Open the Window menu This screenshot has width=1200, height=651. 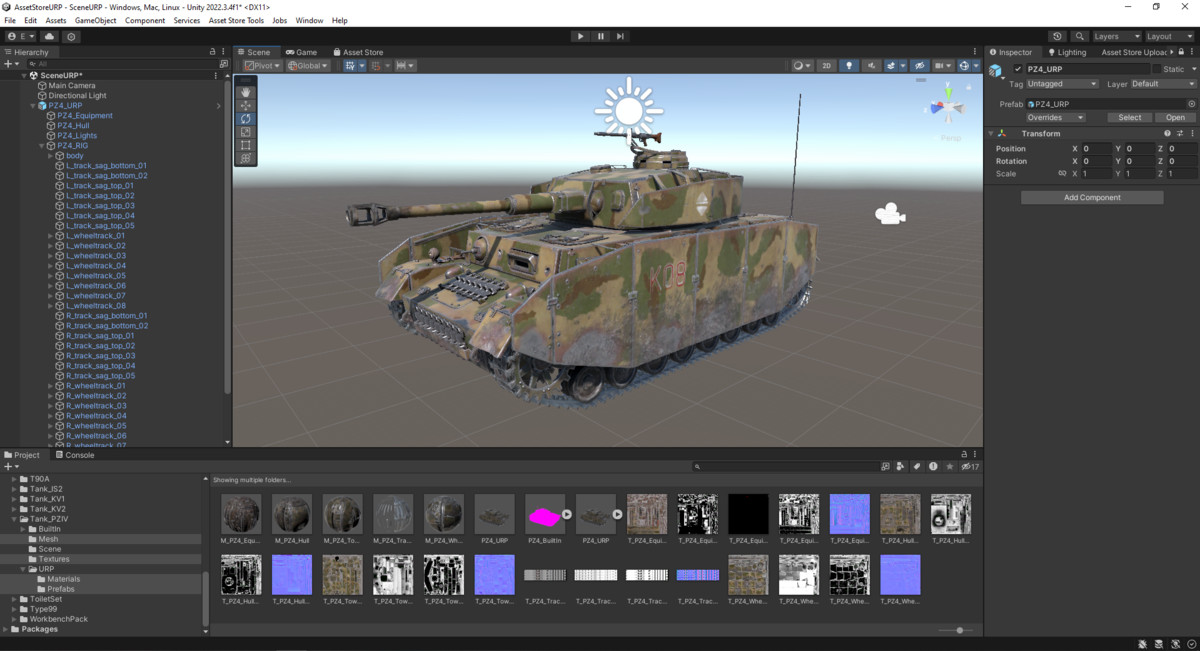point(308,20)
